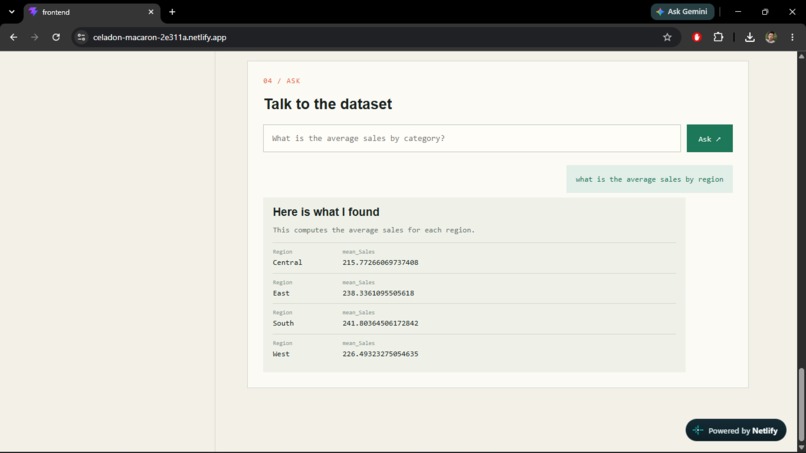
Task: Open the Extensions puzzle menu
Action: (x=718, y=37)
